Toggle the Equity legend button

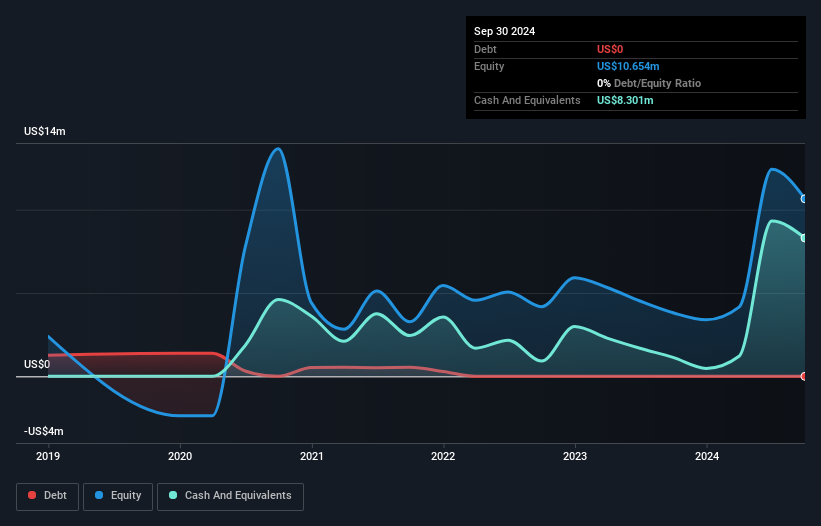118,496
